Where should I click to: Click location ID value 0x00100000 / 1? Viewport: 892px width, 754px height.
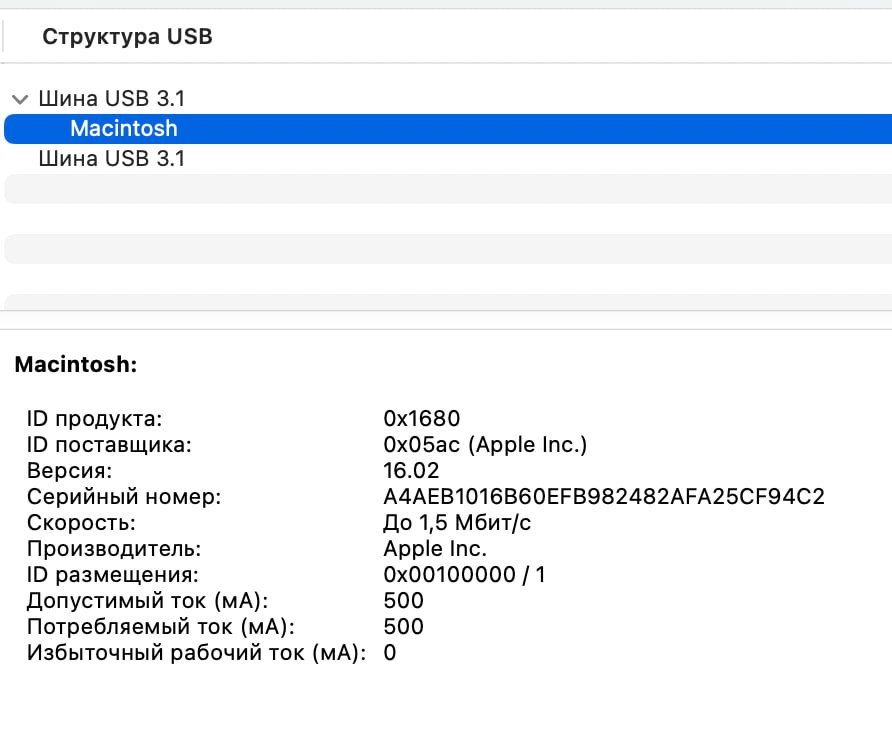tap(465, 575)
